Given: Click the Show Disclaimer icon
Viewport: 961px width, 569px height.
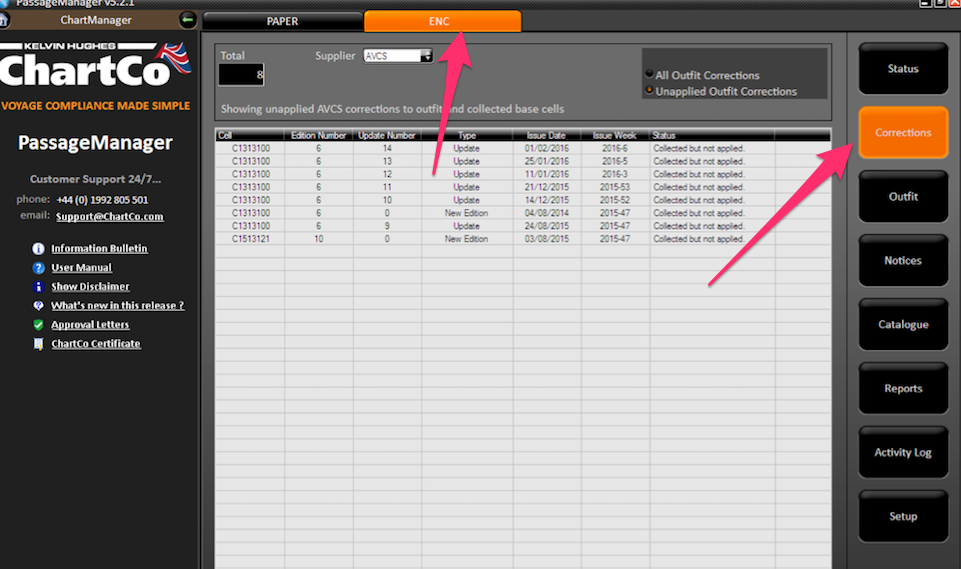Looking at the screenshot, I should click(x=38, y=286).
